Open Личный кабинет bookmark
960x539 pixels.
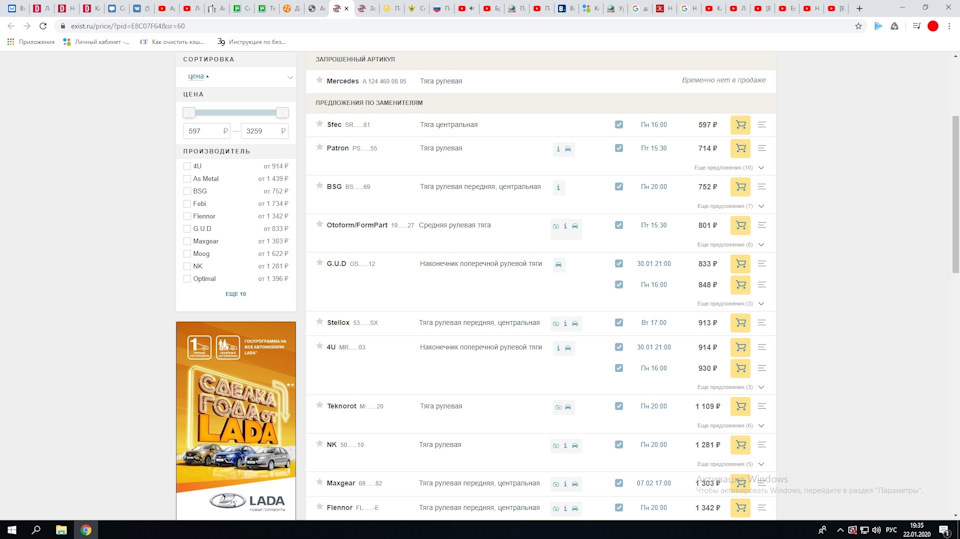(x=97, y=42)
